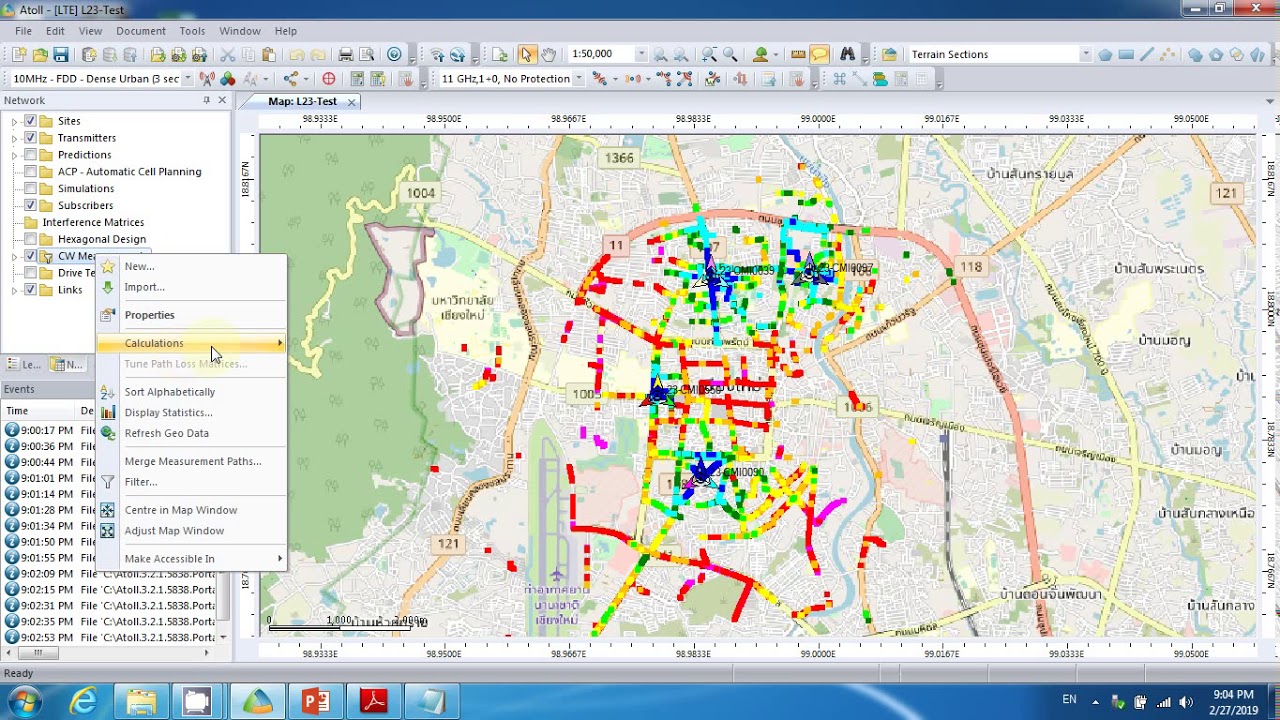Viewport: 1280px width, 720px height.
Task: Click the three colored circles icon
Action: pos(228,78)
